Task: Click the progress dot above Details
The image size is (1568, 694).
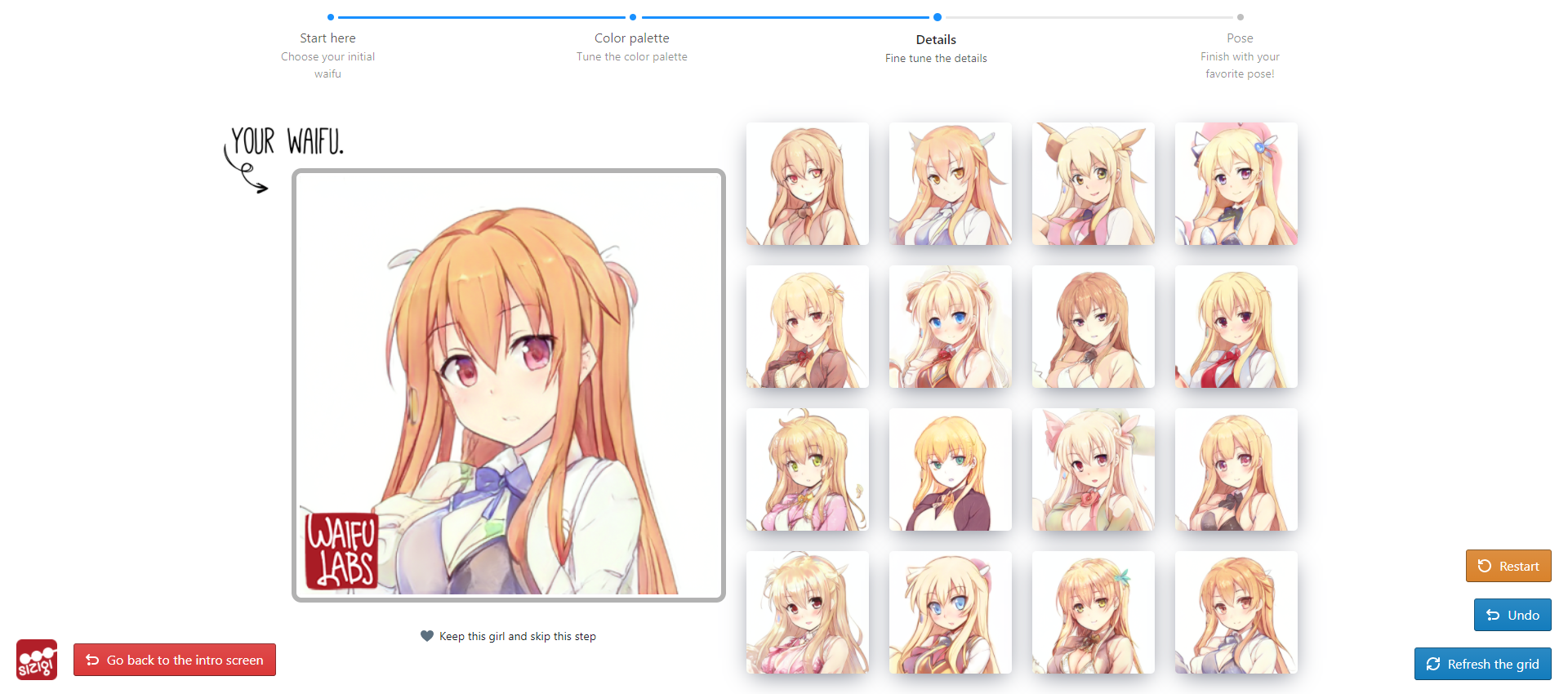Action: coord(938,17)
